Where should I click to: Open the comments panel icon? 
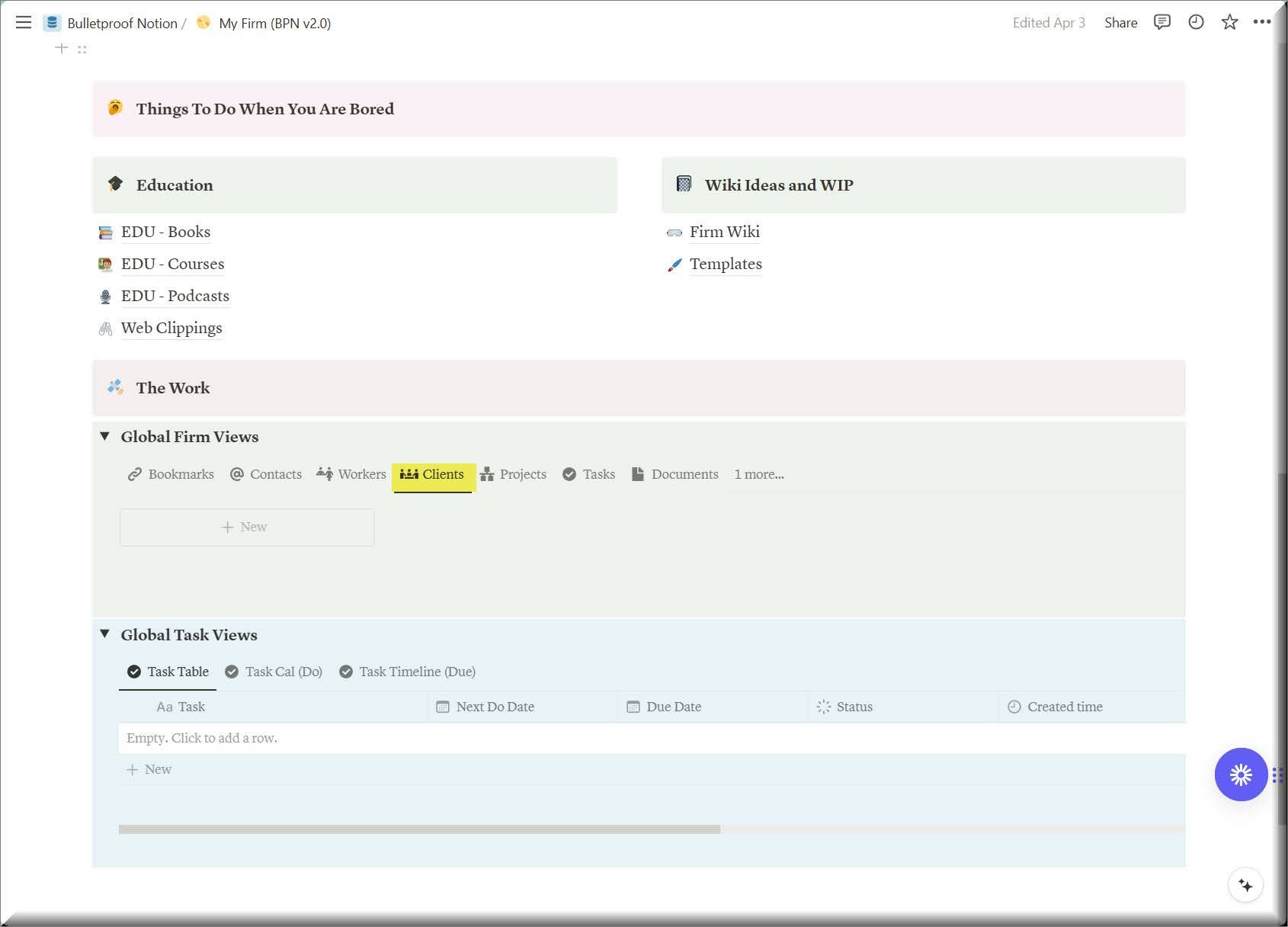[1161, 22]
